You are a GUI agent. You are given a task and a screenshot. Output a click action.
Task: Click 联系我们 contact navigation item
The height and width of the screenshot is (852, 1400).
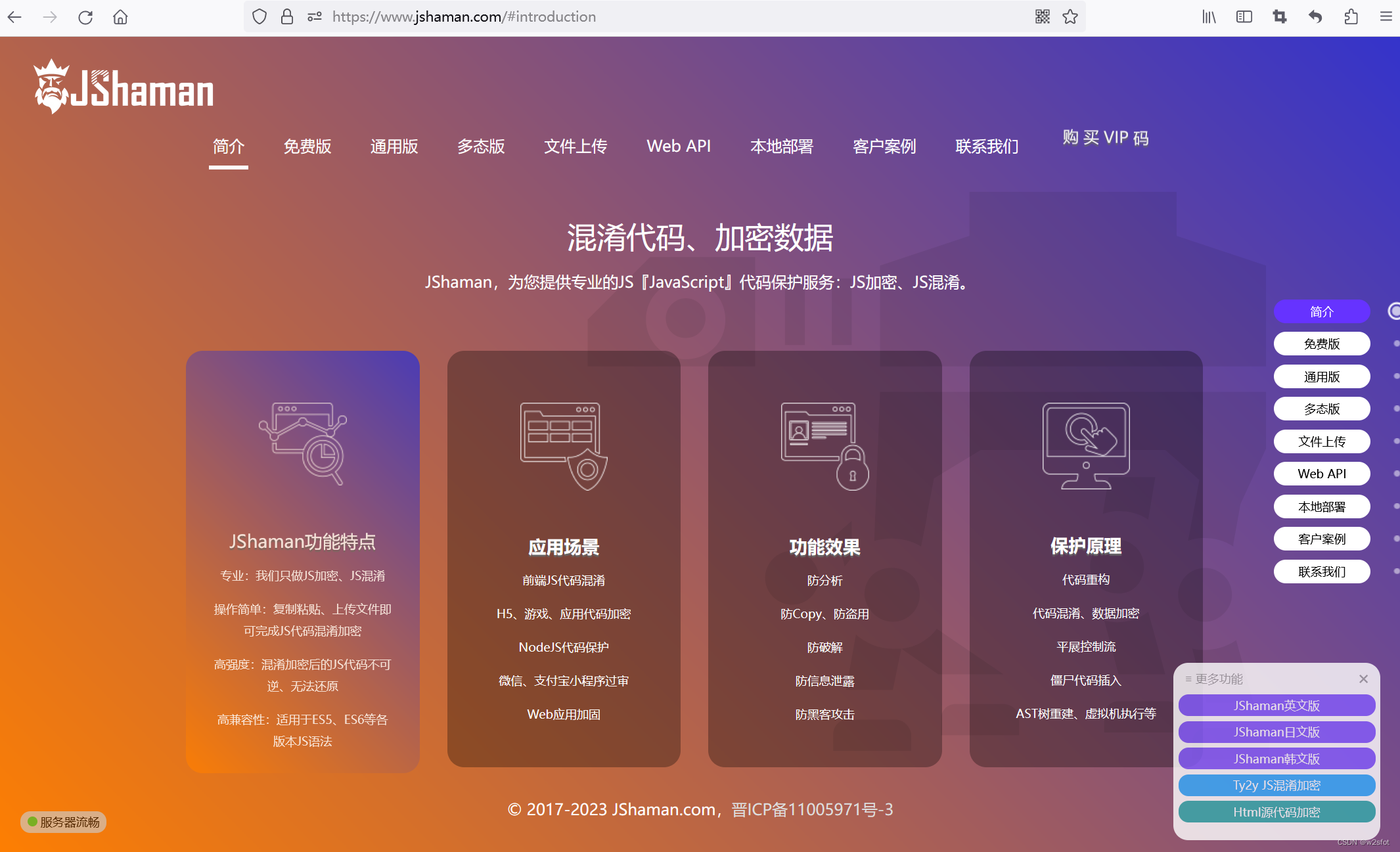click(987, 146)
